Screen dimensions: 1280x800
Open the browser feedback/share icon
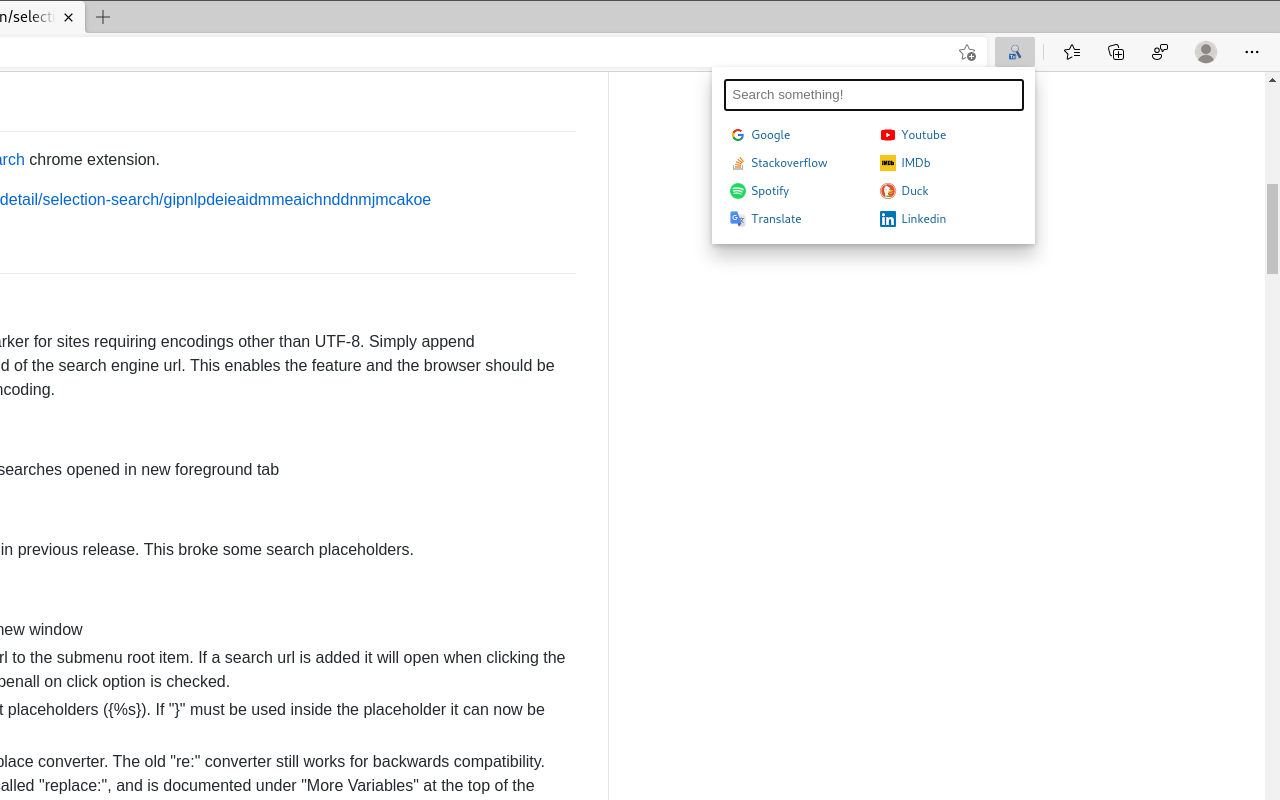(1160, 52)
